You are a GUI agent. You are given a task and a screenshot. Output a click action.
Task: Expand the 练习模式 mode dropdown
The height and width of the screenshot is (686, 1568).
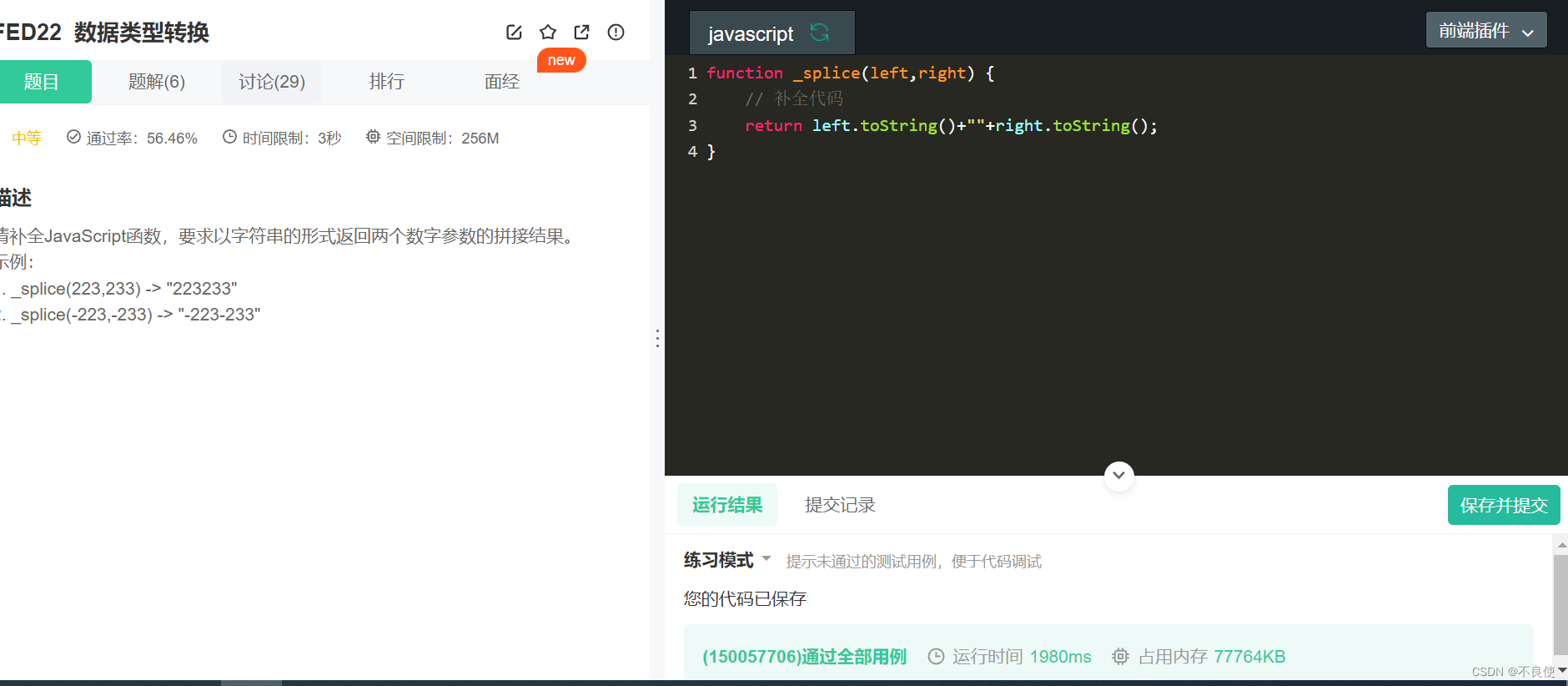tap(766, 558)
